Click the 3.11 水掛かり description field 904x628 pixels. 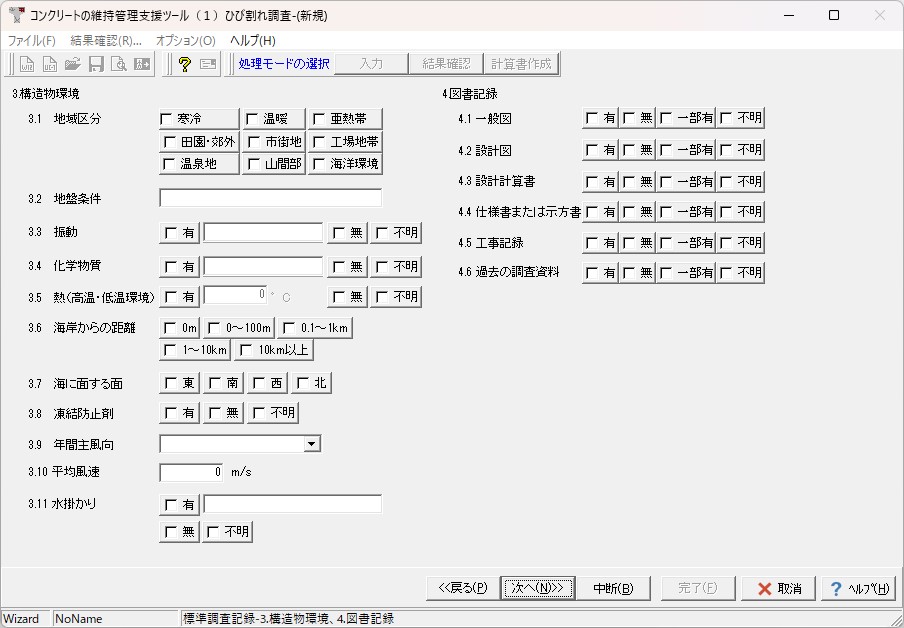coord(292,504)
